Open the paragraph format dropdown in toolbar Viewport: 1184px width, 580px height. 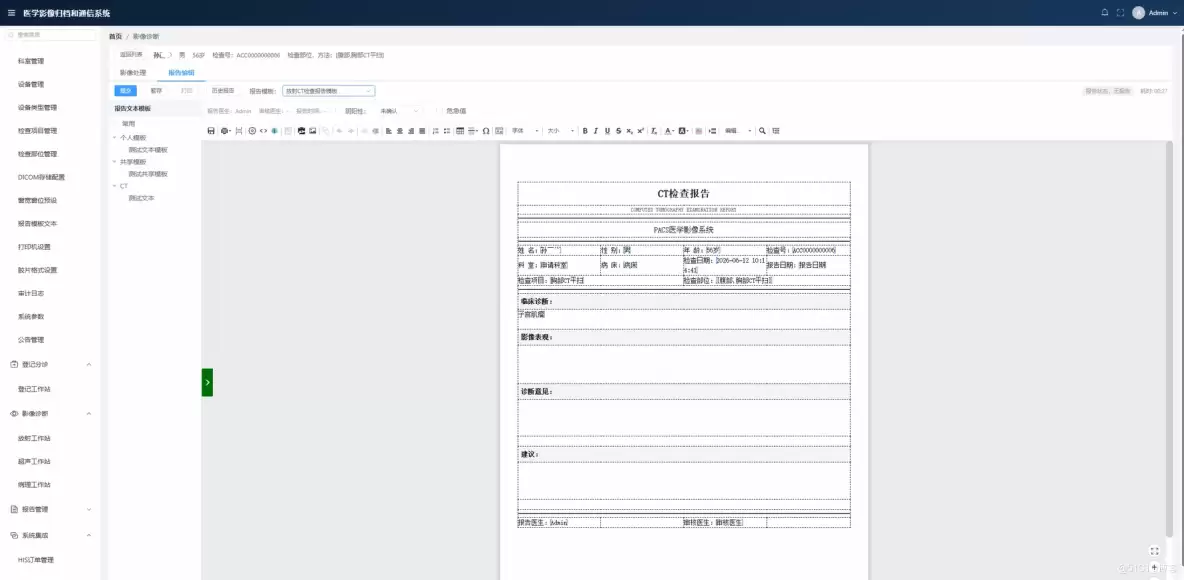[x=738, y=131]
